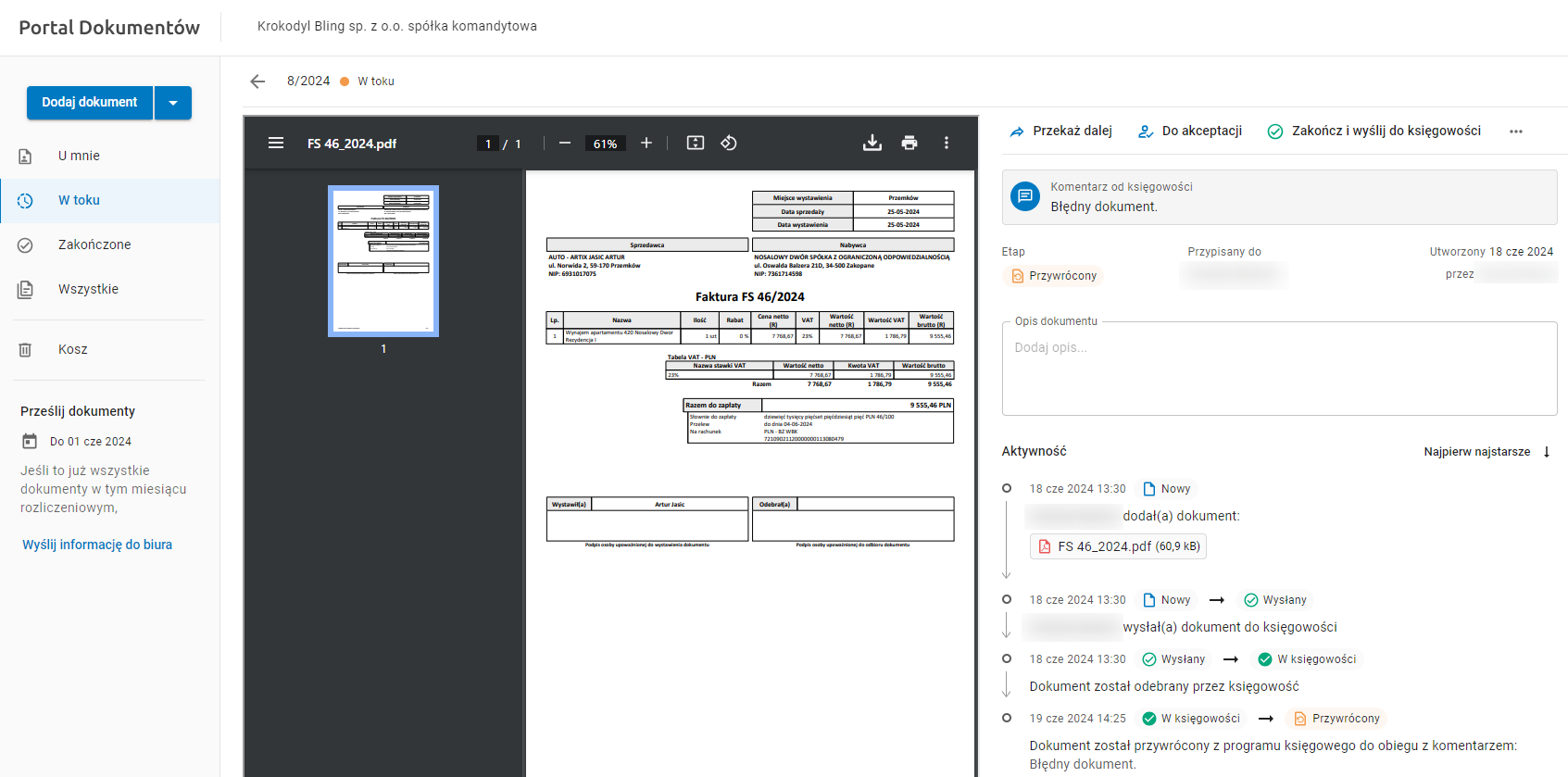Zoom in the PDF with plus icon
This screenshot has height=777, width=1568.
tap(646, 143)
